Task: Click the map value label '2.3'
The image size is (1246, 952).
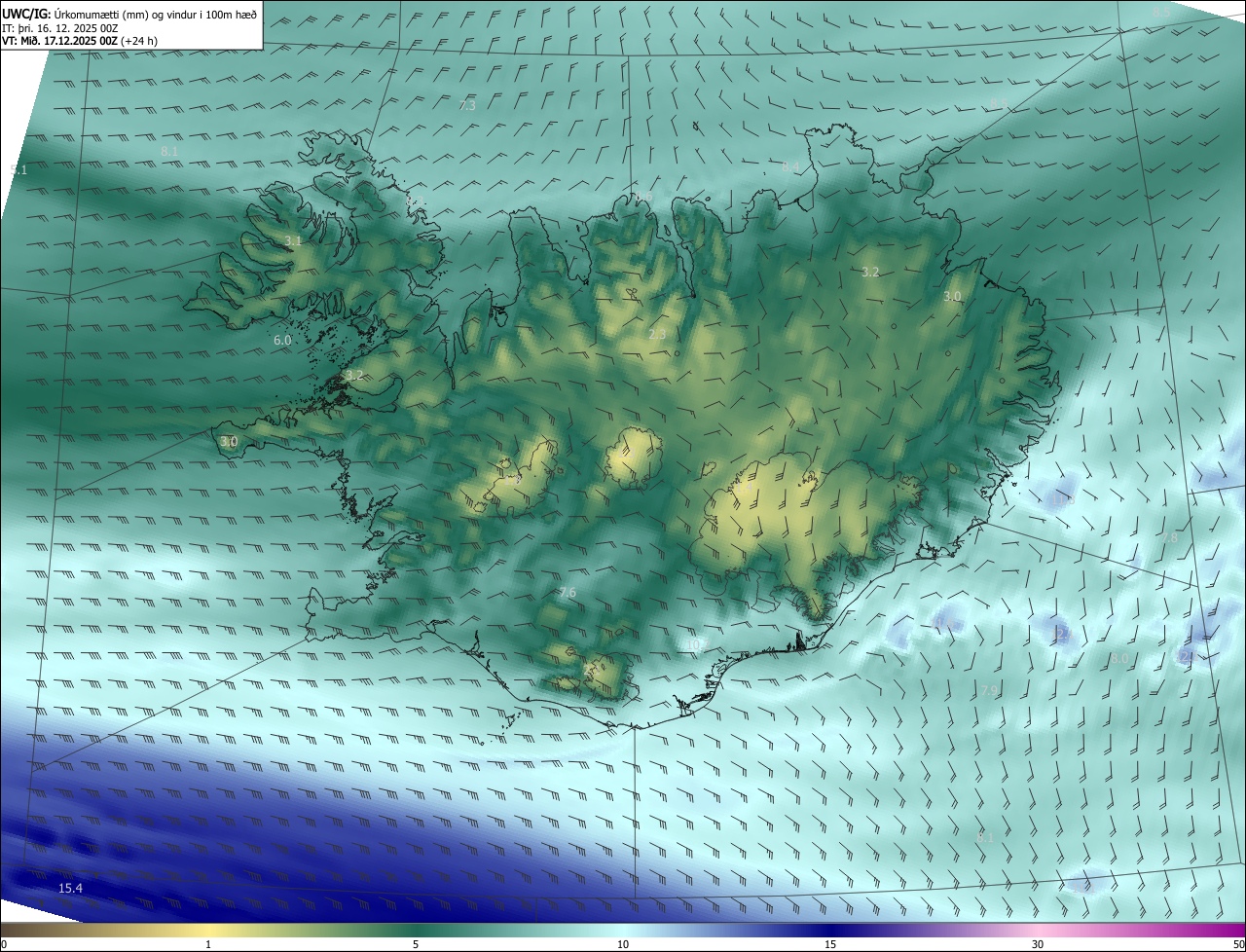Action: tap(657, 335)
